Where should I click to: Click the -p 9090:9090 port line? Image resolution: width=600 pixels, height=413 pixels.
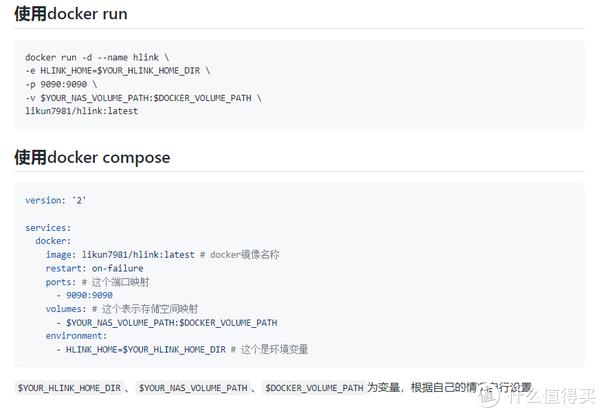pos(61,84)
